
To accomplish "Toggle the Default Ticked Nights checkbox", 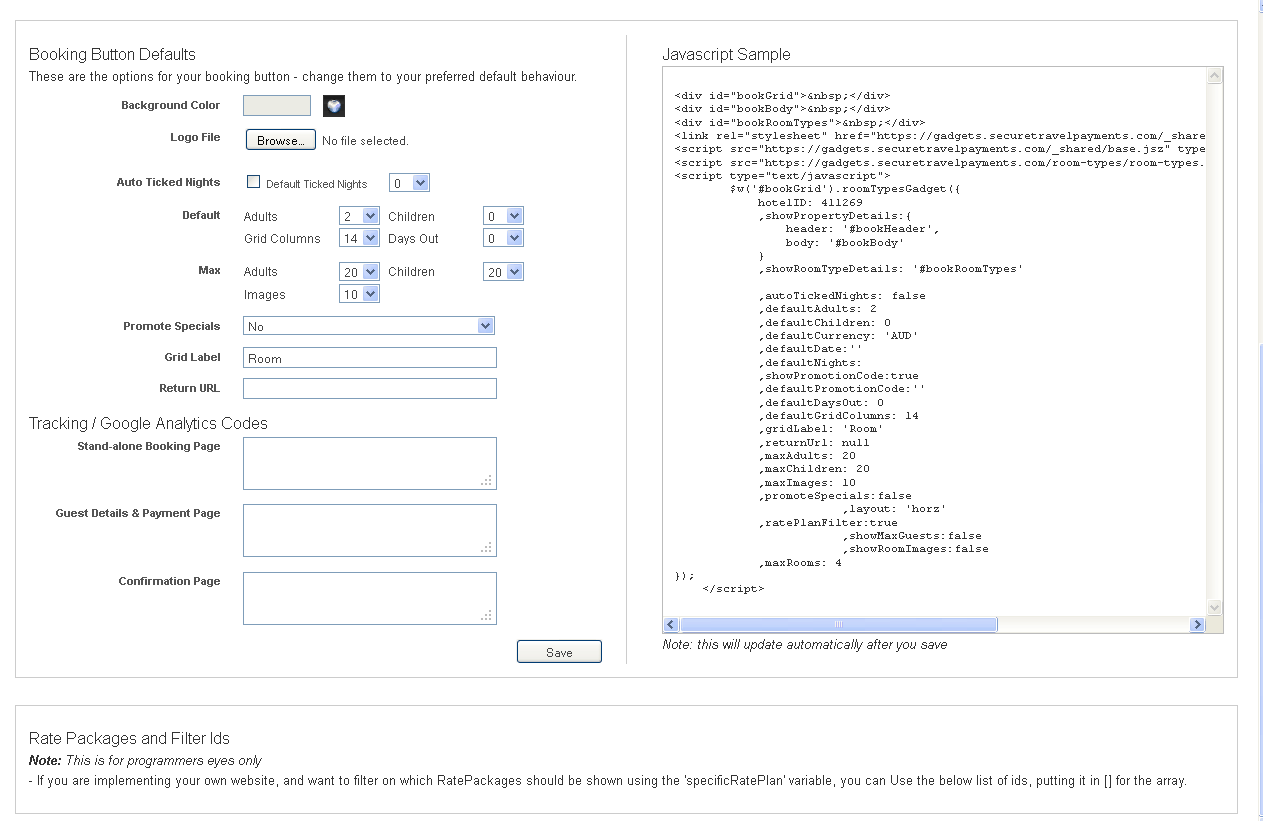I will [253, 182].
